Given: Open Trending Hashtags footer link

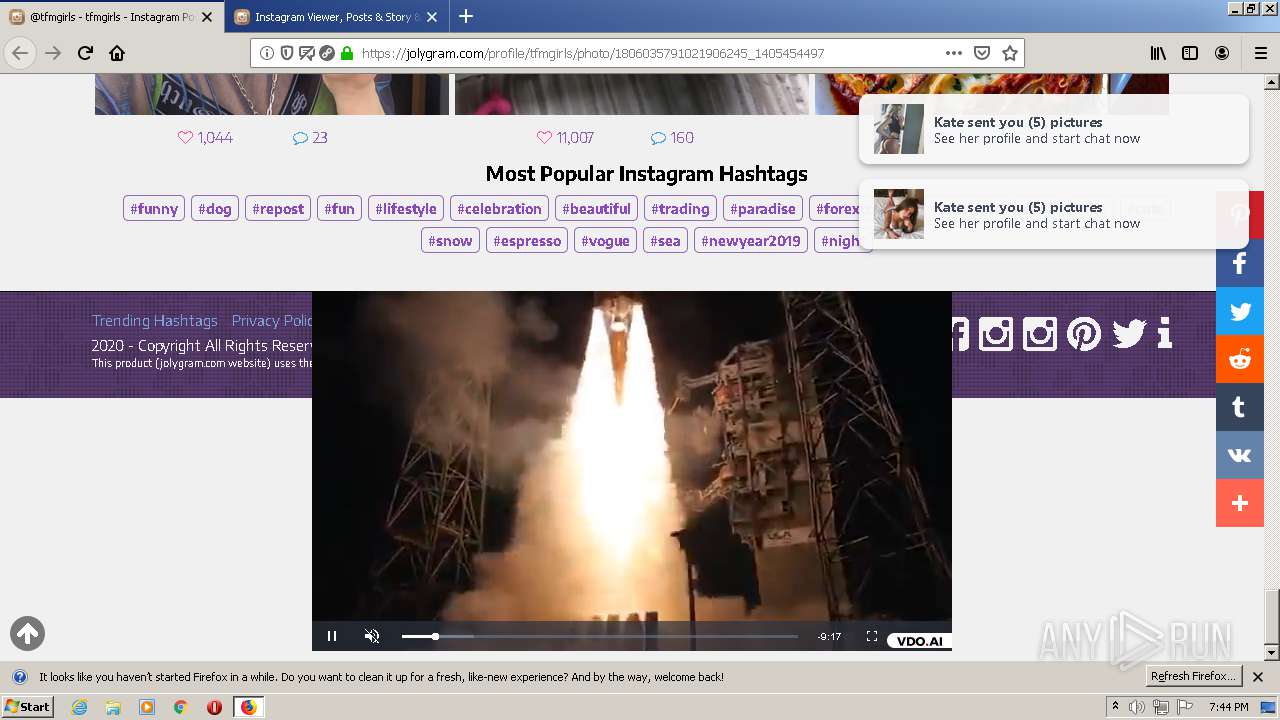Looking at the screenshot, I should pos(155,321).
